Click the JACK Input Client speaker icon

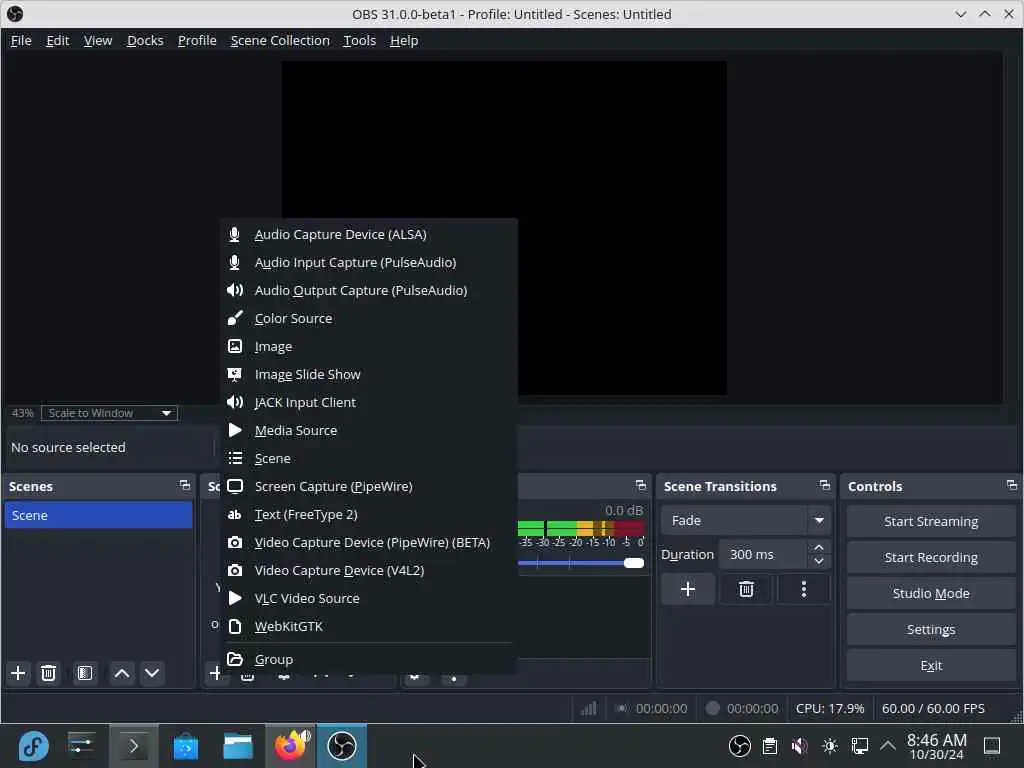point(235,402)
